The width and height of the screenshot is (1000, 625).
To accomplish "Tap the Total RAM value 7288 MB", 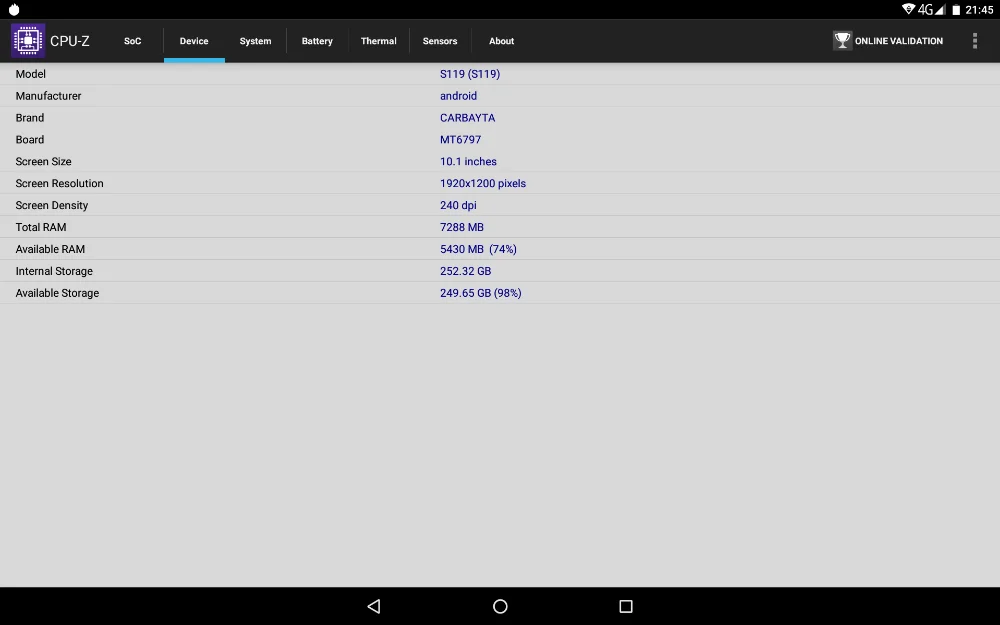I will coord(462,227).
